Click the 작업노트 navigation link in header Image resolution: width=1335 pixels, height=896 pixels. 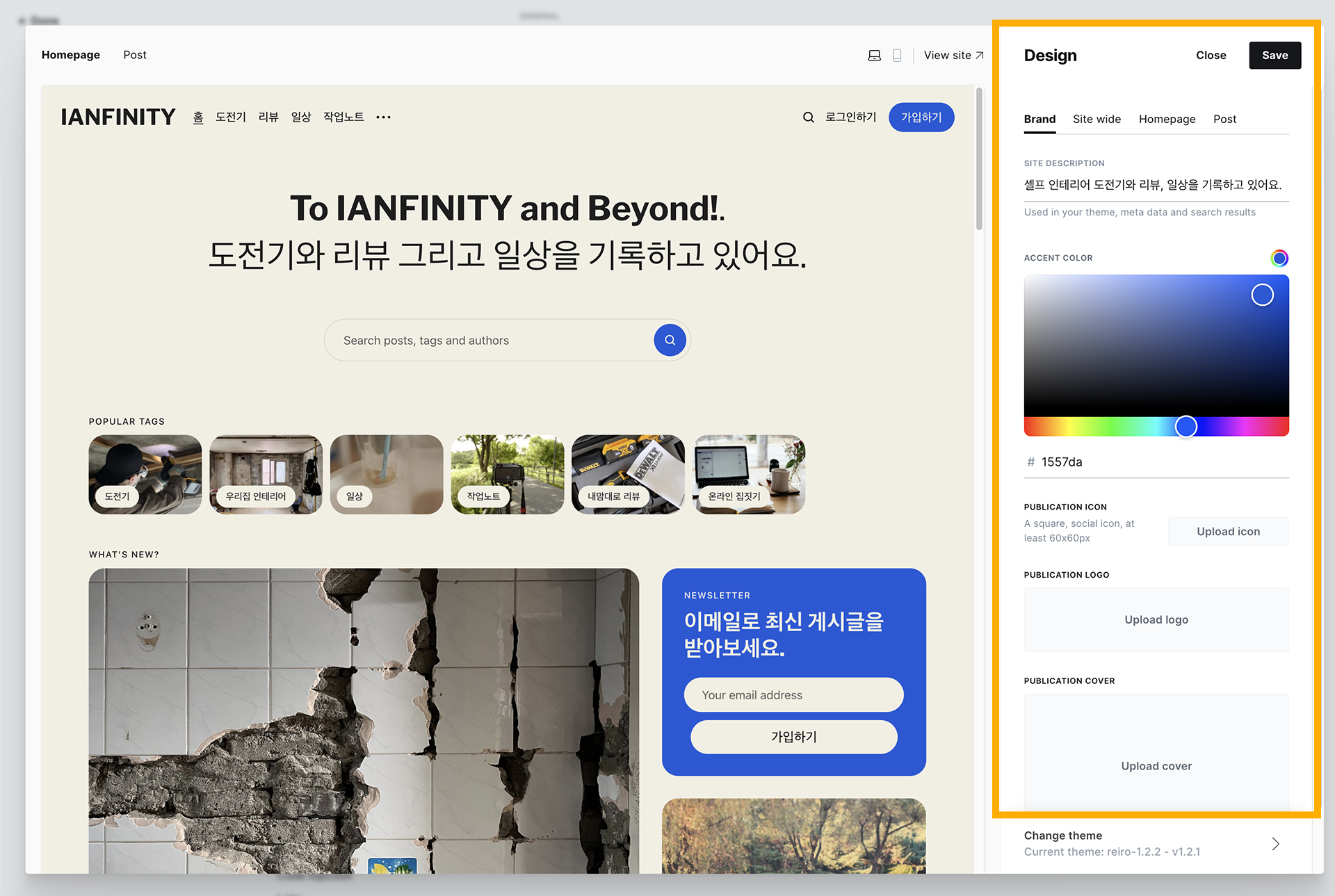[x=343, y=117]
